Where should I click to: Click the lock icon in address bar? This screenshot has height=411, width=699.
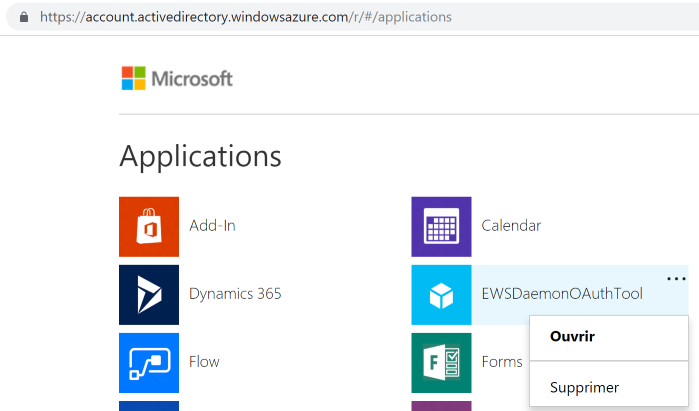(x=24, y=17)
